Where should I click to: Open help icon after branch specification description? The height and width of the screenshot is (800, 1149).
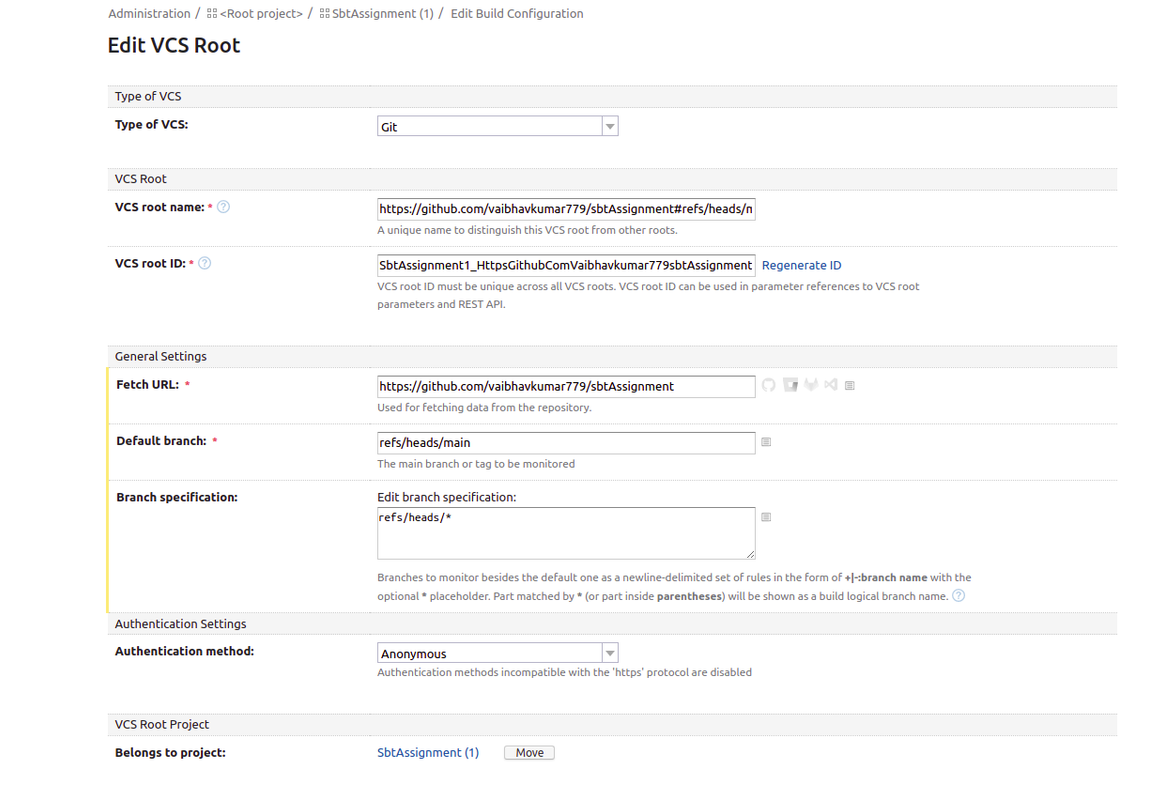pyautogui.click(x=958, y=596)
